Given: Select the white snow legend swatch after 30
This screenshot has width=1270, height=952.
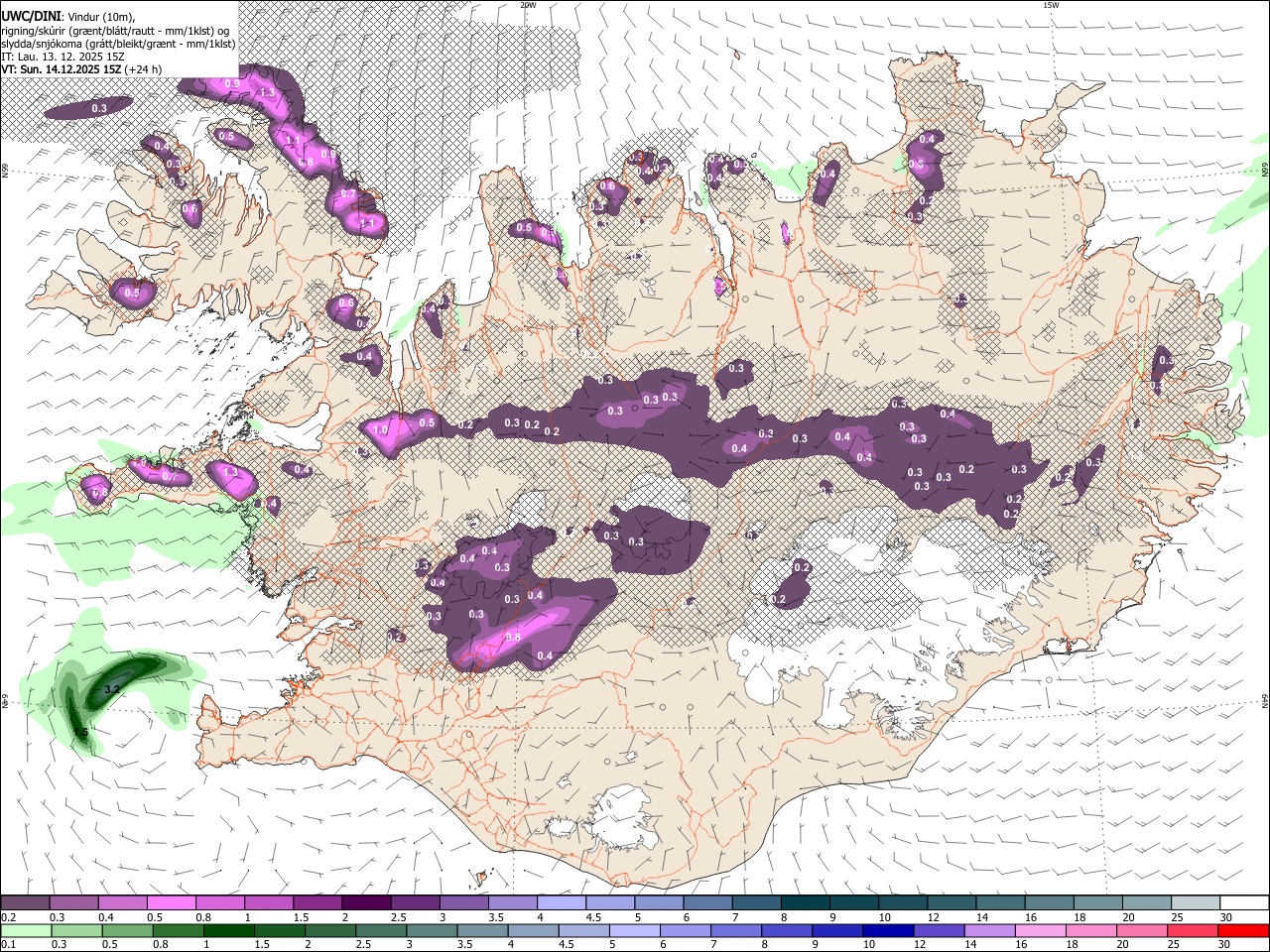Looking at the screenshot, I should pos(1243,903).
